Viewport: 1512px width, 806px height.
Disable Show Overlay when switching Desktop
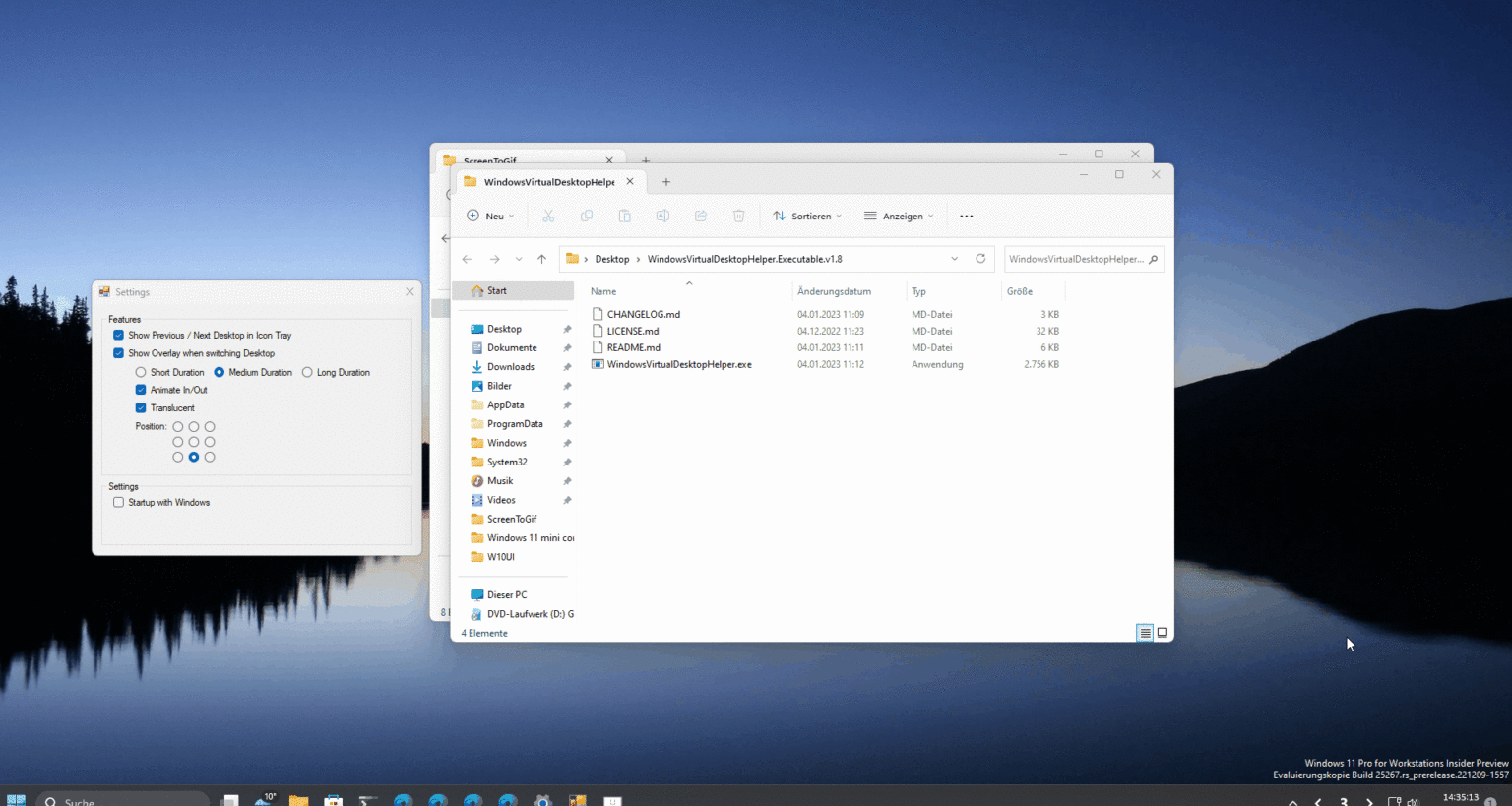(118, 352)
